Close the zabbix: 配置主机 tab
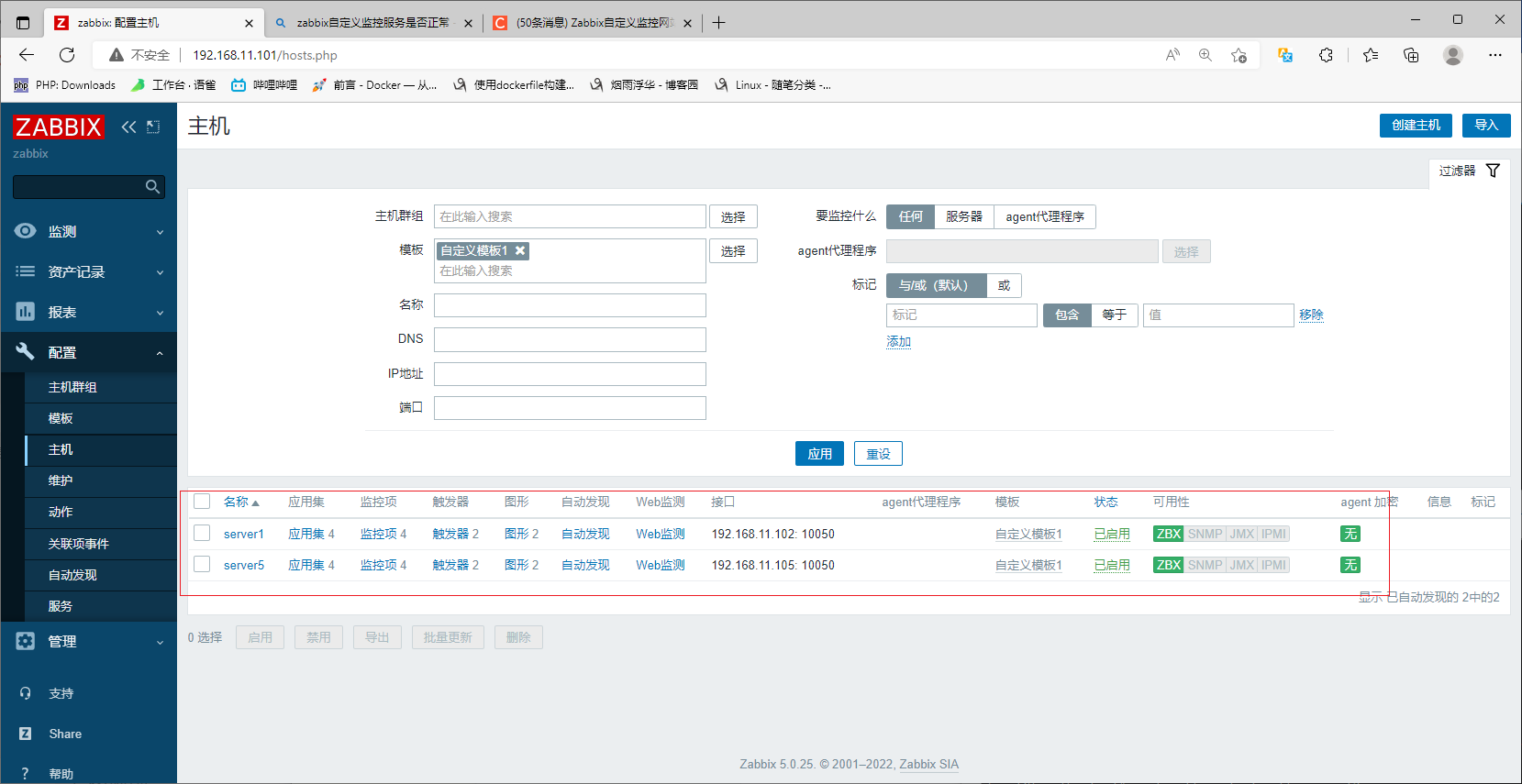 (x=249, y=23)
